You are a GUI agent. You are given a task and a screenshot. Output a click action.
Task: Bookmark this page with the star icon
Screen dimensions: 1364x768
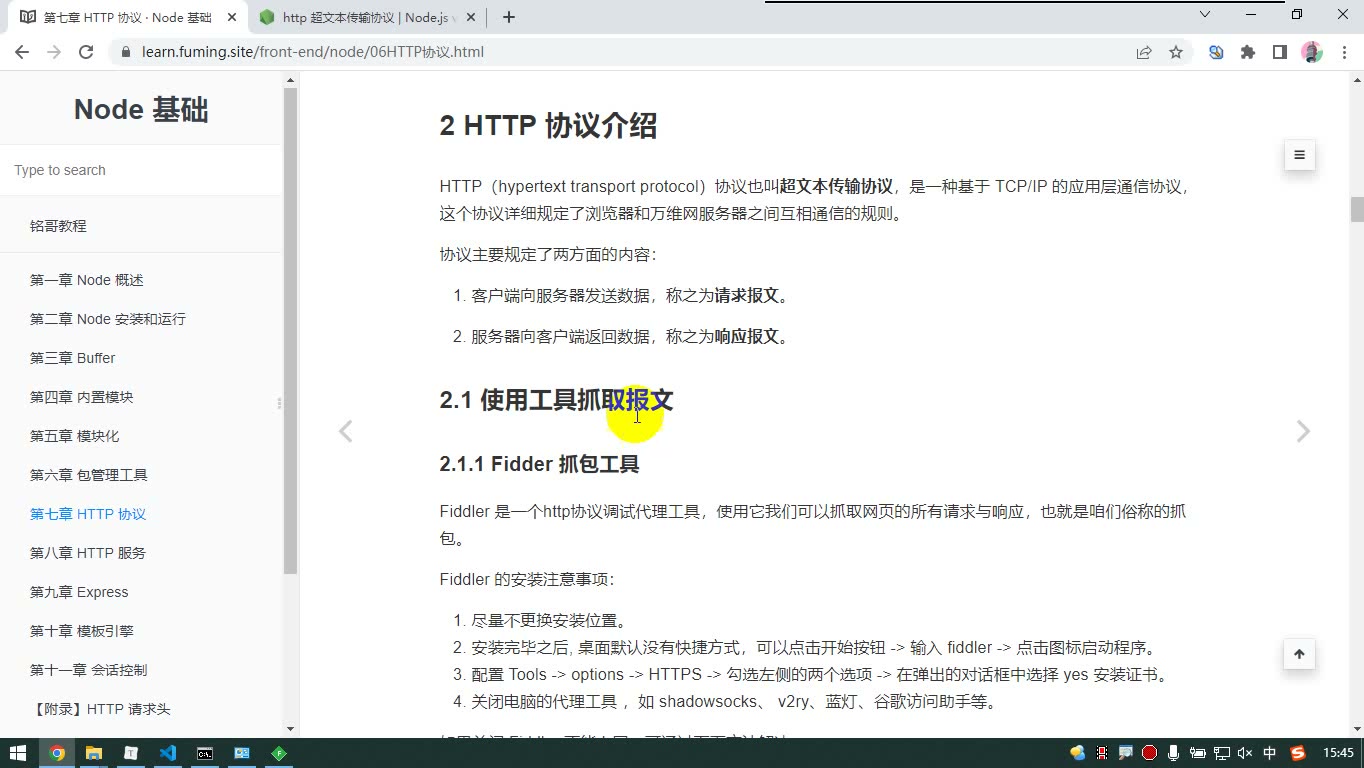point(1176,52)
